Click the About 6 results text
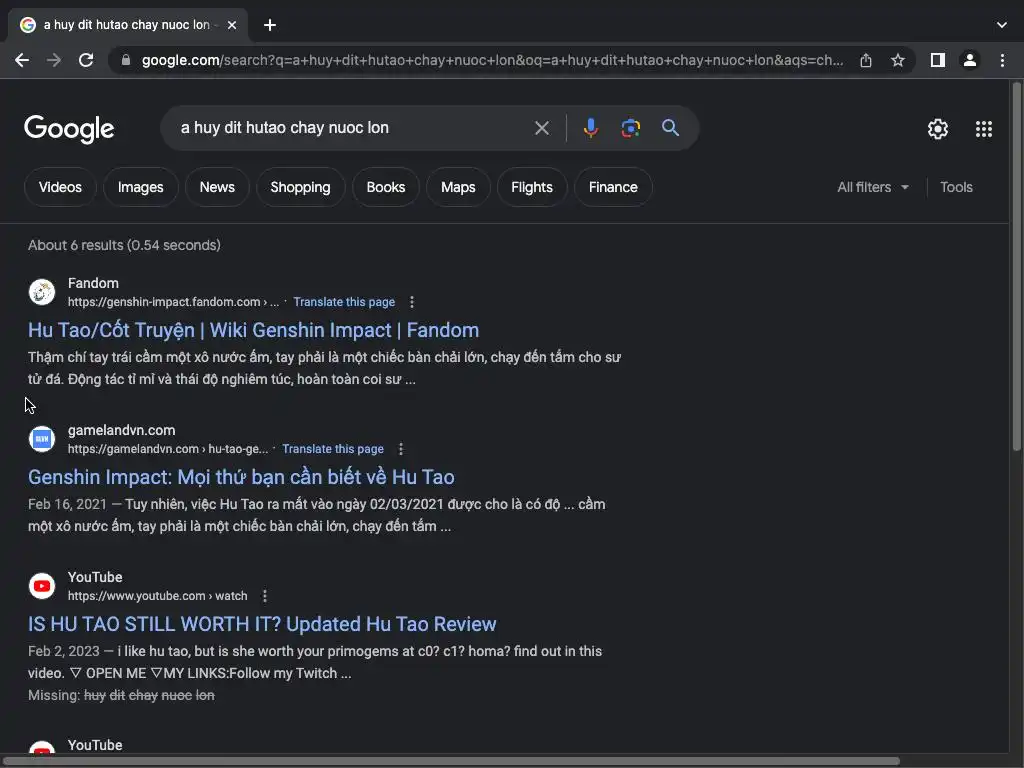The width and height of the screenshot is (1024, 768). [124, 246]
